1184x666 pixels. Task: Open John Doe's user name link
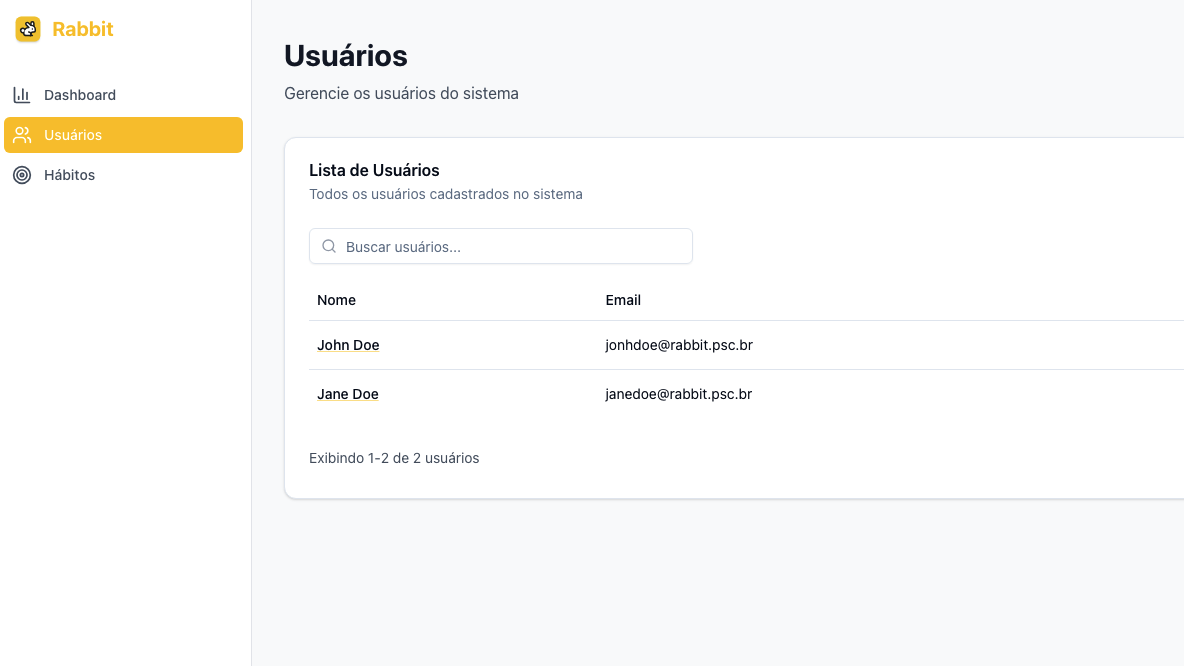348,345
